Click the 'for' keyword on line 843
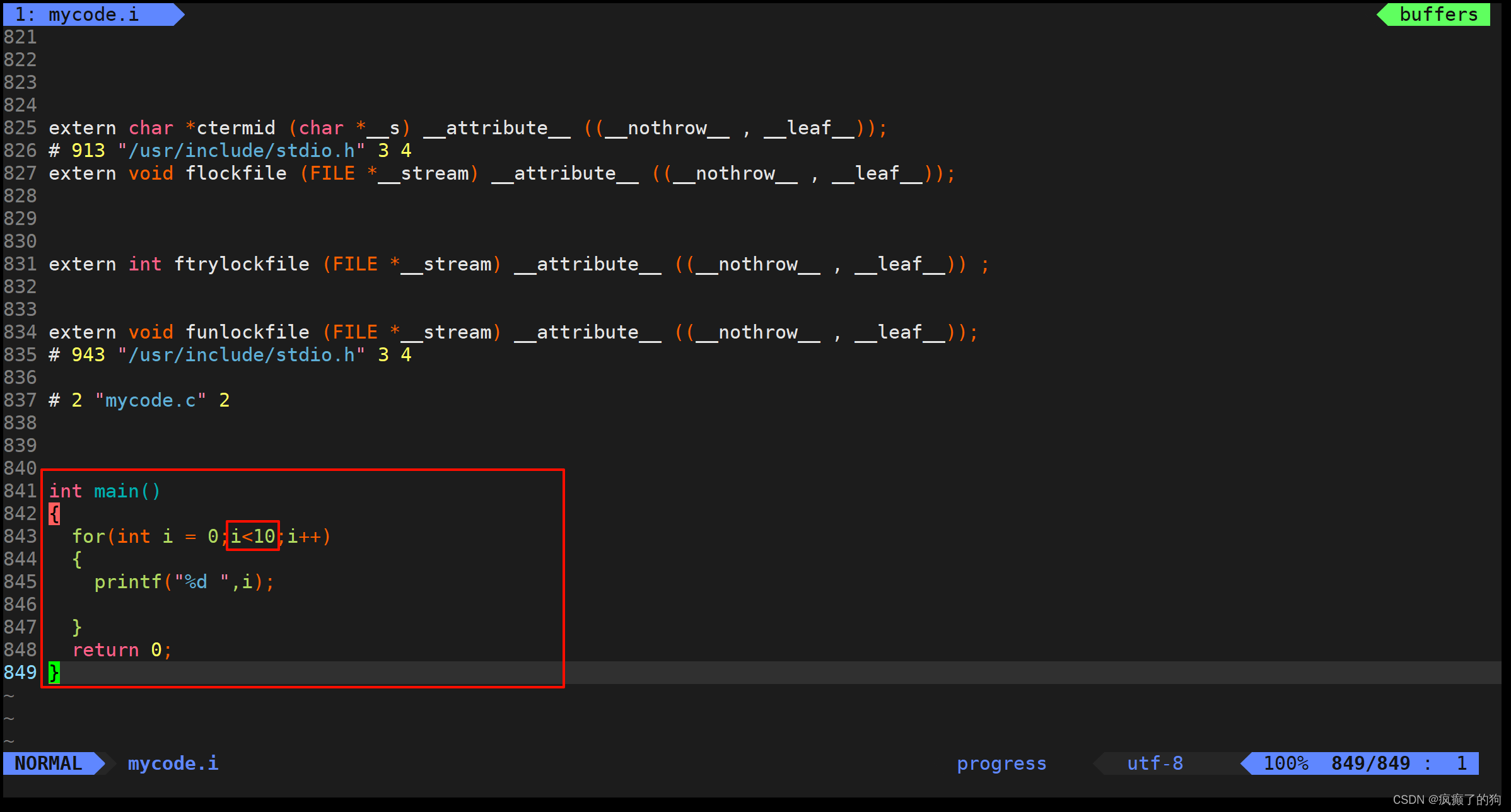The width and height of the screenshot is (1511, 812). (88, 536)
